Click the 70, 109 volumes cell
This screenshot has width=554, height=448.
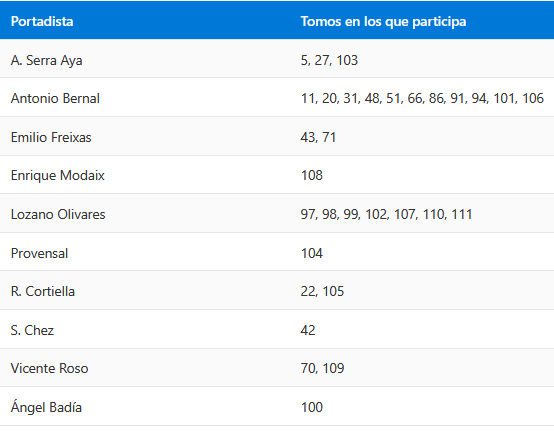coord(323,369)
